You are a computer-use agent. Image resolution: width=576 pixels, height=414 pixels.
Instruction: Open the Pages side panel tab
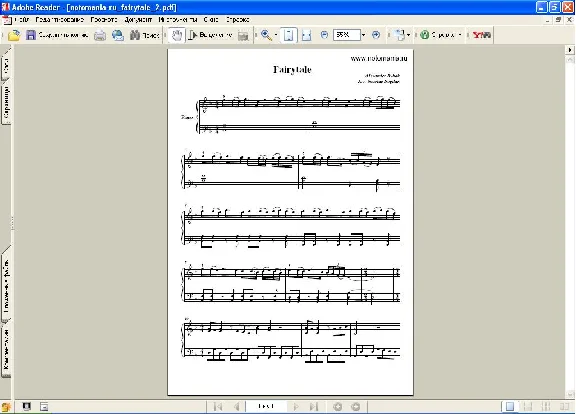pyautogui.click(x=6, y=103)
